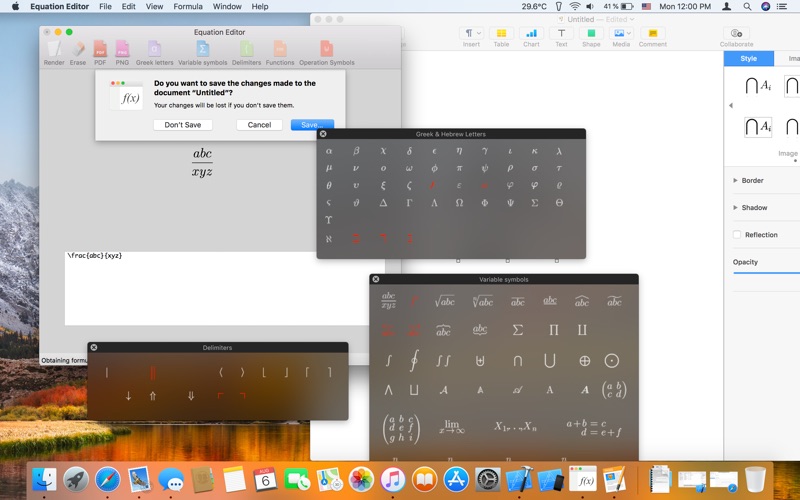Enable the Reflection checkbox
This screenshot has height=500, width=800.
click(x=737, y=235)
